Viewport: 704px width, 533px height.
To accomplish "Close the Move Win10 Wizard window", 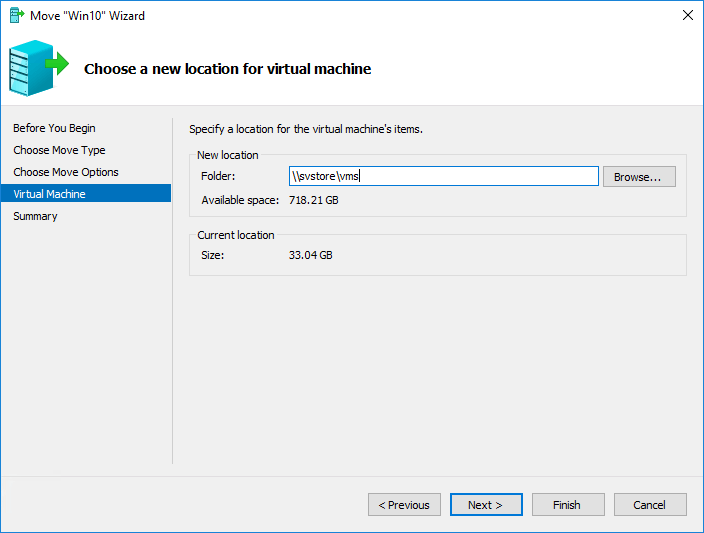I will 687,15.
